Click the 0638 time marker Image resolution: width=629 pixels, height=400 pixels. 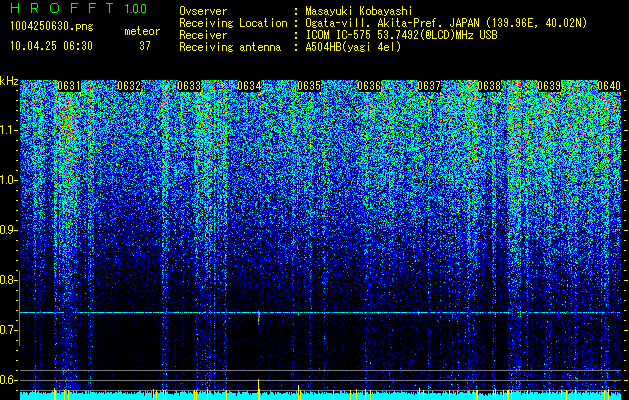pyautogui.click(x=489, y=86)
